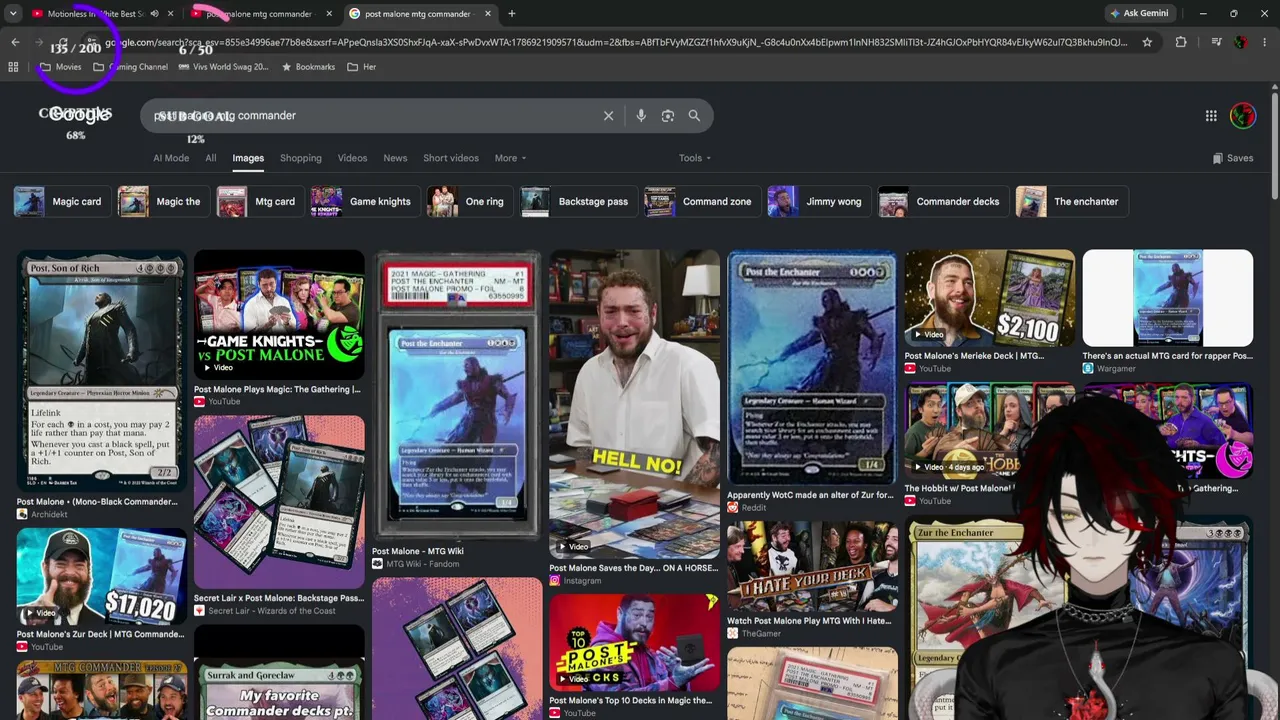The image size is (1280, 720).
Task: Open the Her bookmark folder
Action: click(x=362, y=67)
